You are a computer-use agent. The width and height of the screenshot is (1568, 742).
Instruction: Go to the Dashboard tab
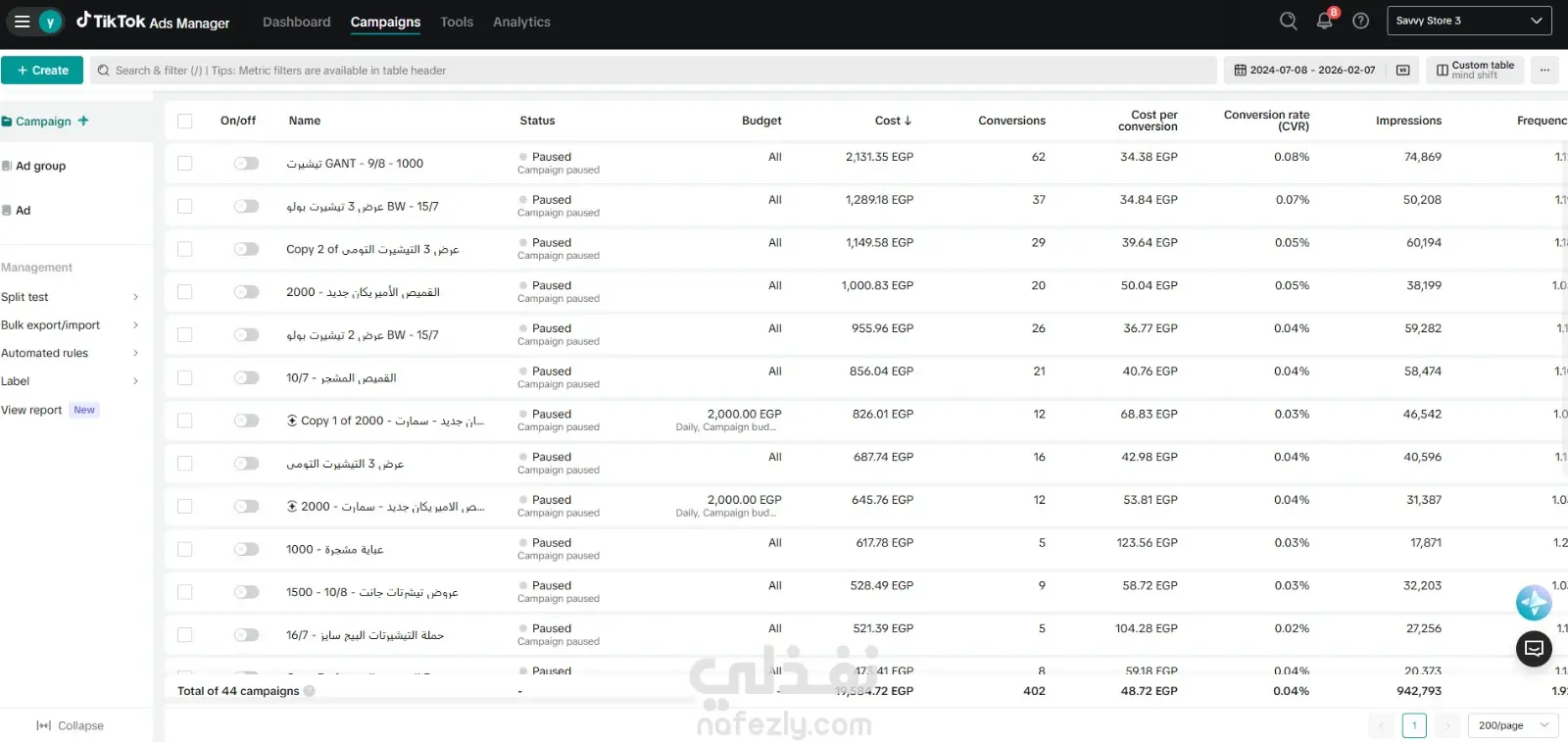pos(296,22)
